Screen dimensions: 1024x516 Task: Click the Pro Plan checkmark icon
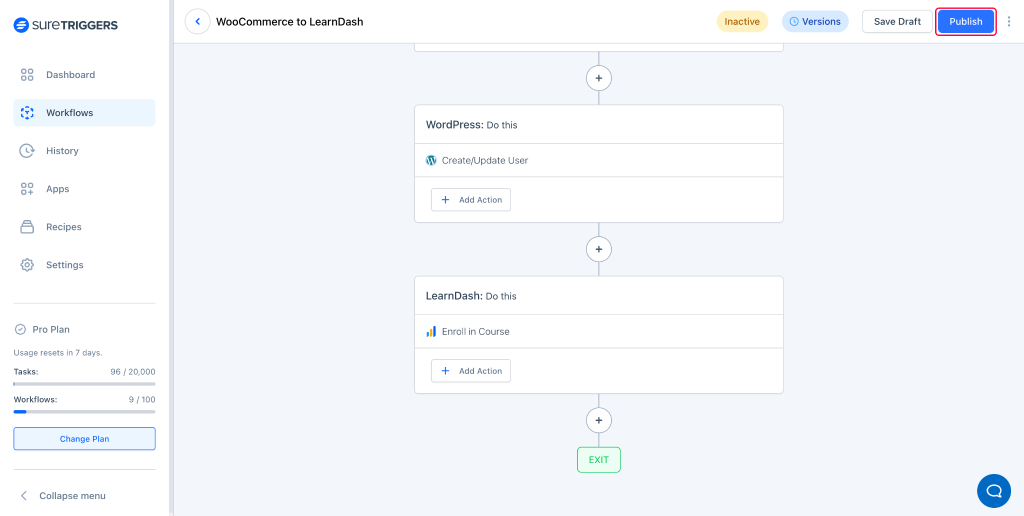coord(20,329)
